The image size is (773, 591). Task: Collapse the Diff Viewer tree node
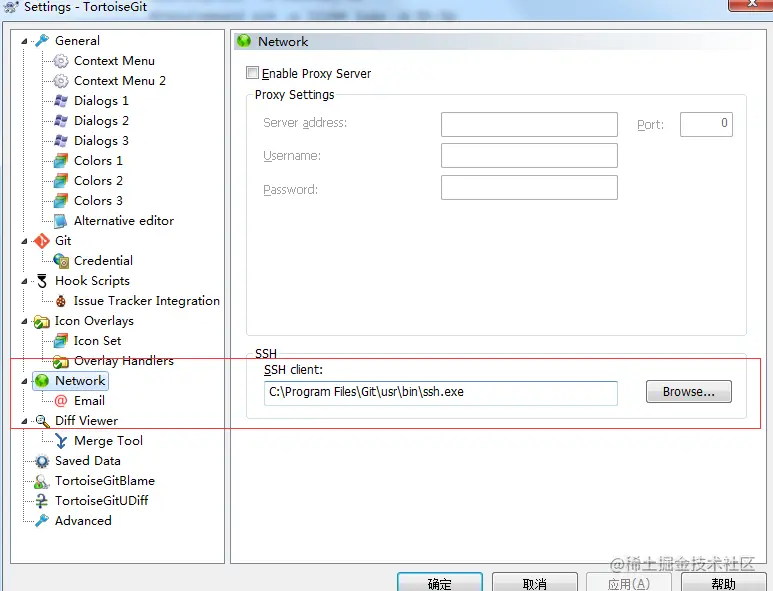[24, 421]
